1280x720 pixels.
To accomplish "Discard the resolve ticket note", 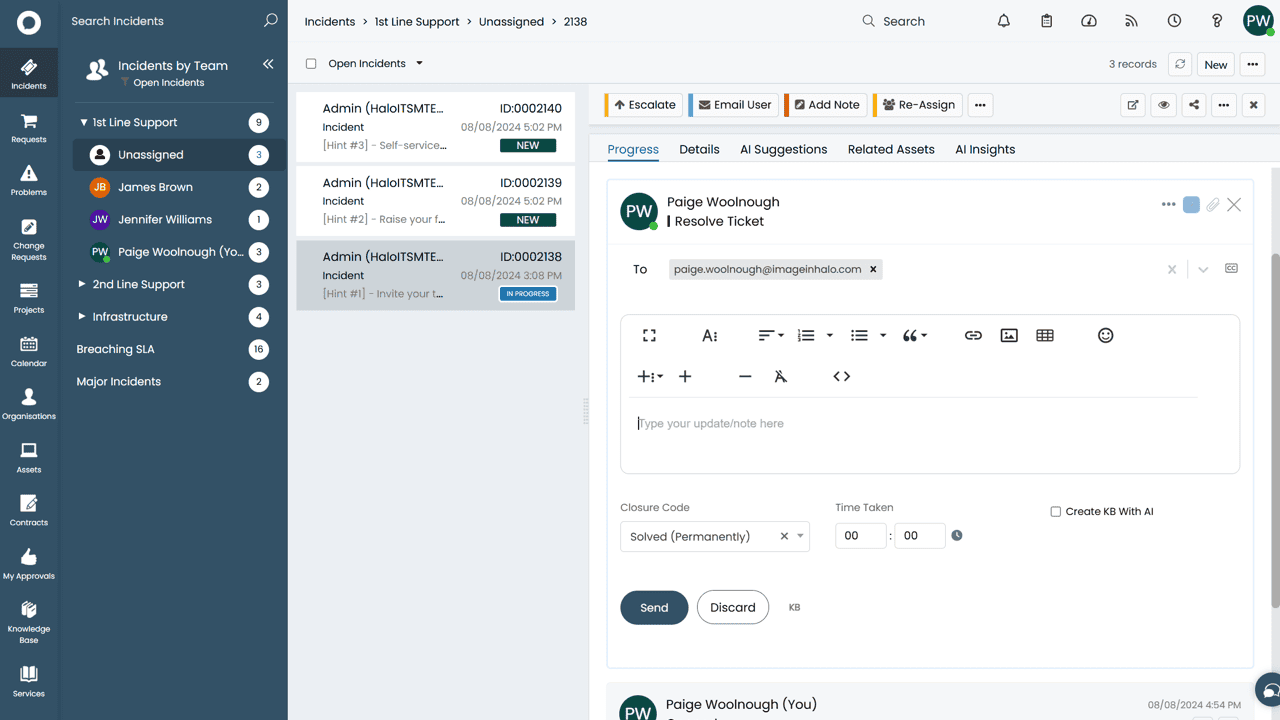I will tap(733, 608).
